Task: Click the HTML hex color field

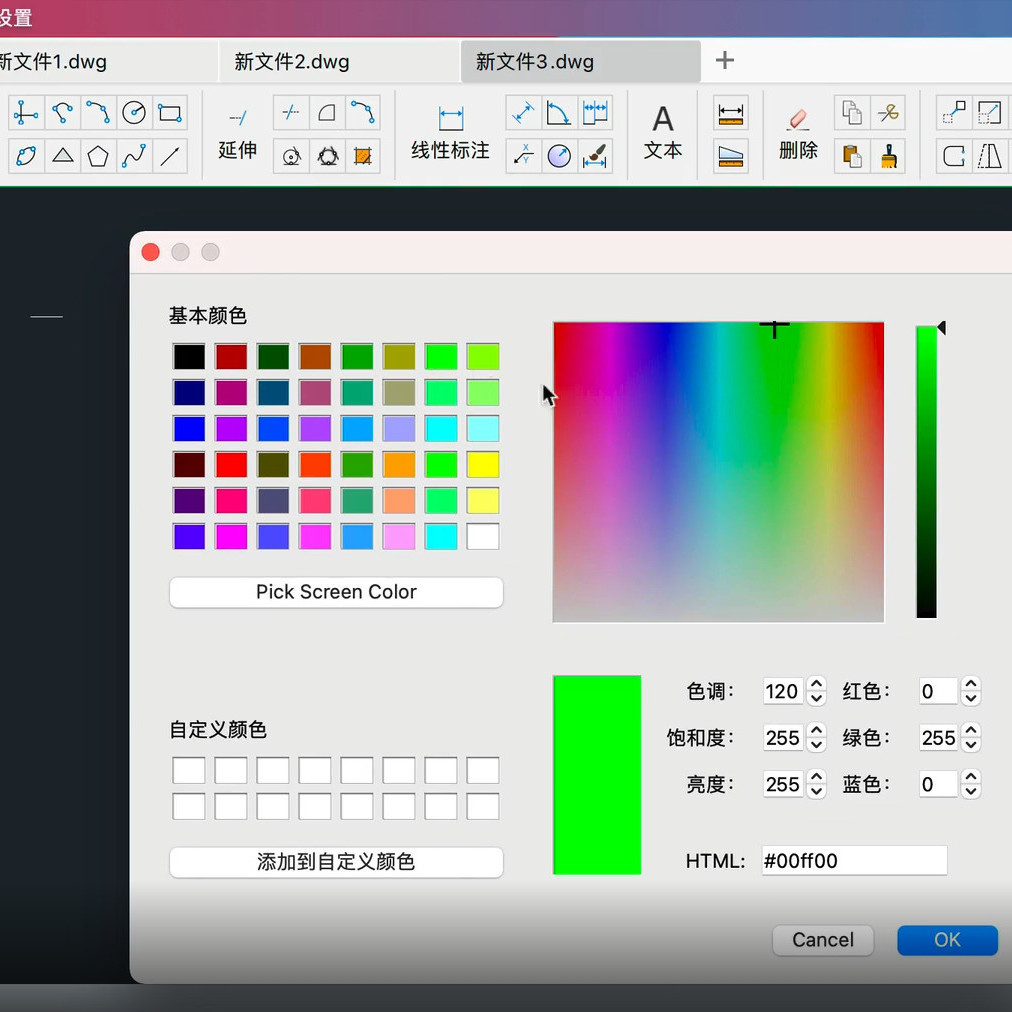Action: (x=854, y=860)
